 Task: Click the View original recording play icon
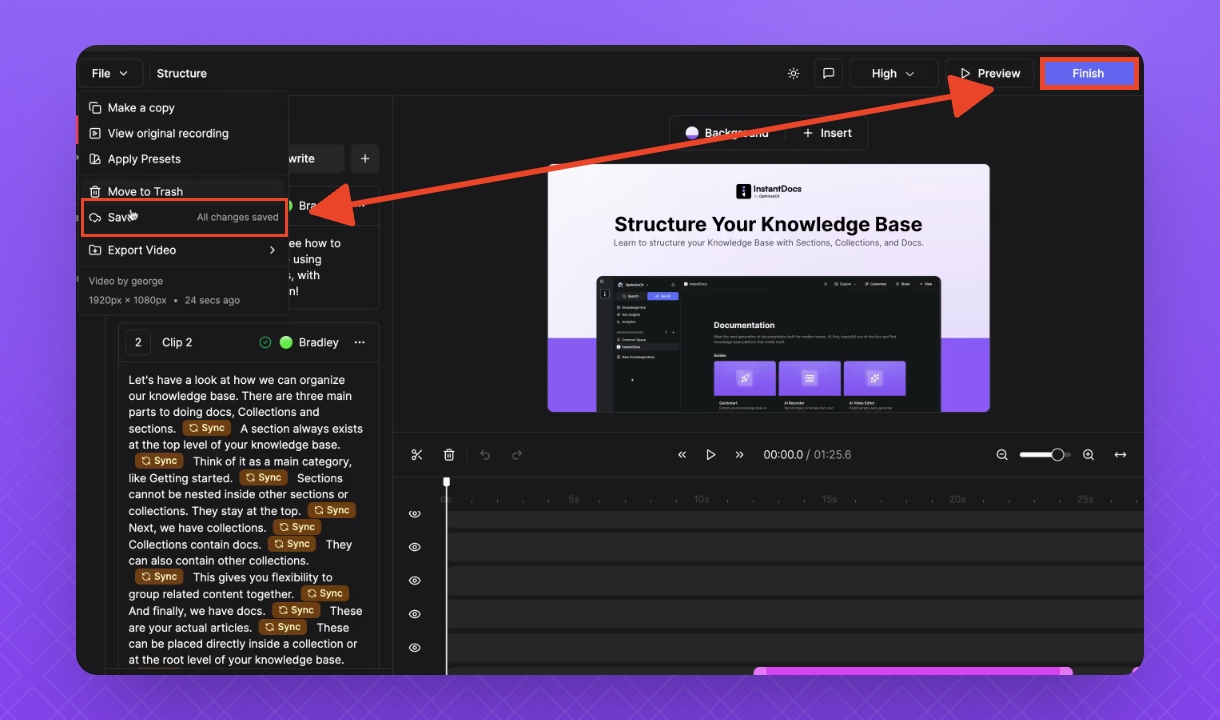pos(95,133)
